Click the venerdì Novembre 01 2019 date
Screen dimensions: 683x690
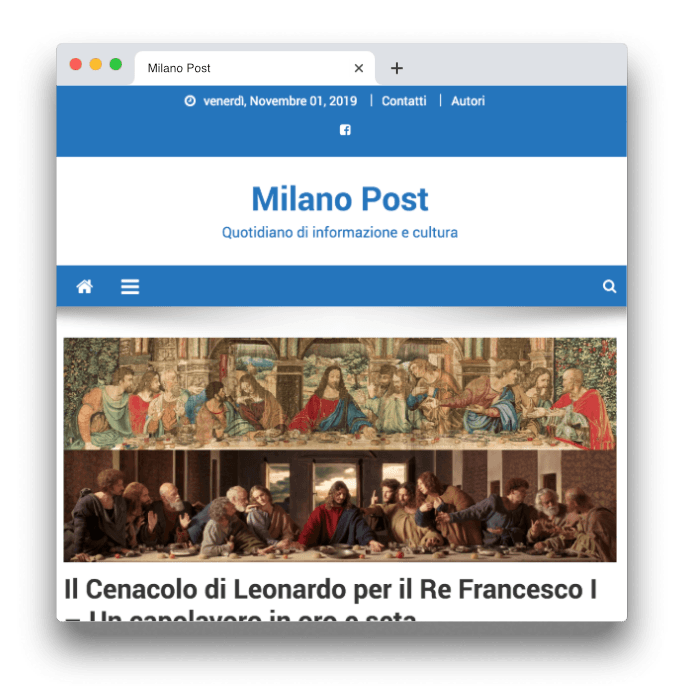[x=280, y=101]
